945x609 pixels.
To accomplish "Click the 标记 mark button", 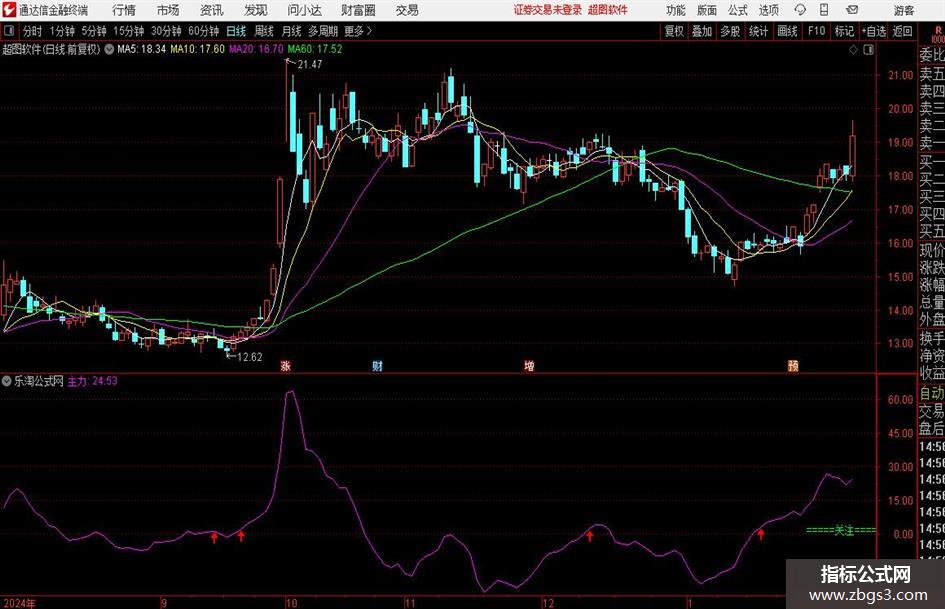I will pyautogui.click(x=844, y=31).
